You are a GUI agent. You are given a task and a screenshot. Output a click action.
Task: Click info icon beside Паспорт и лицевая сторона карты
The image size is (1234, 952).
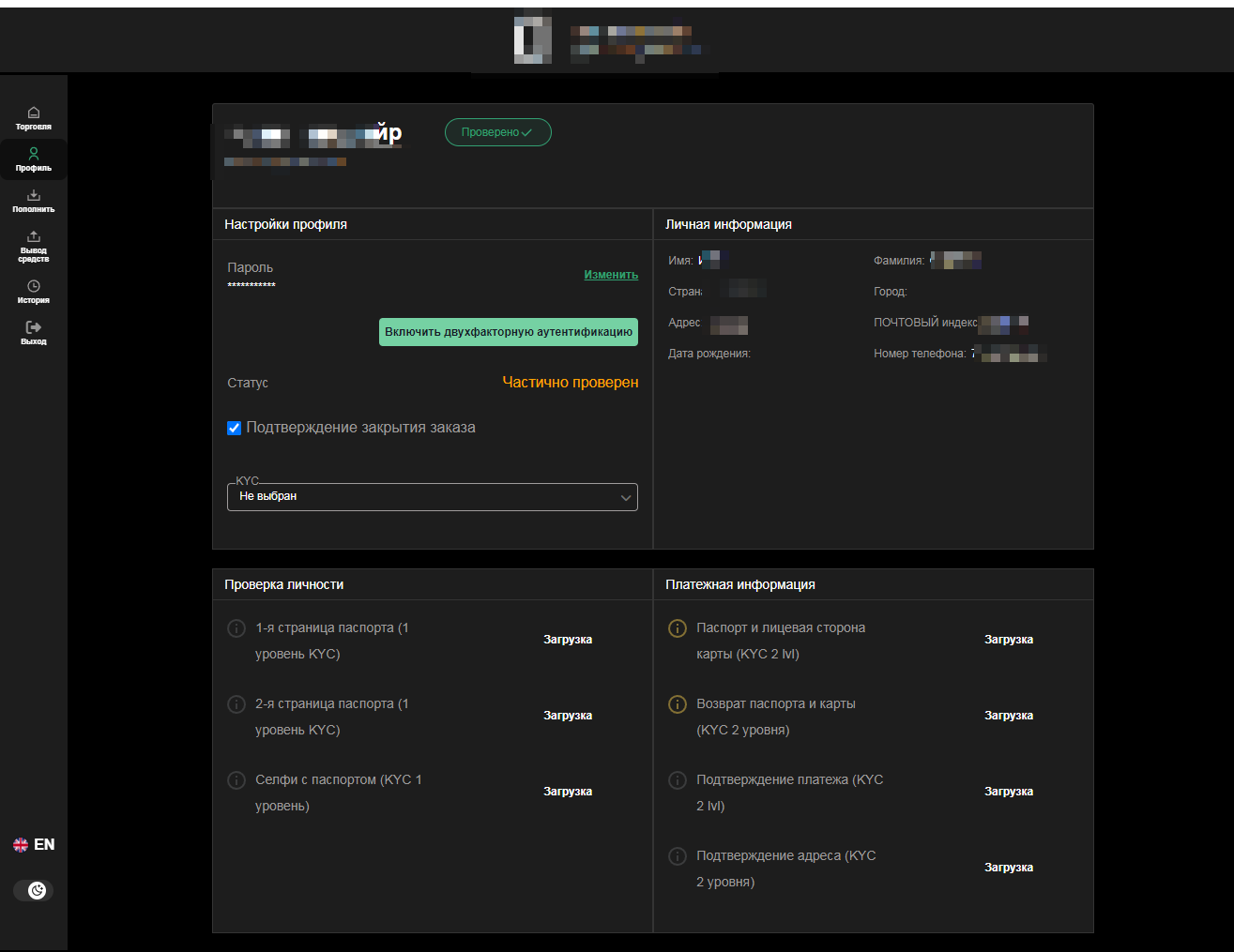click(x=677, y=628)
